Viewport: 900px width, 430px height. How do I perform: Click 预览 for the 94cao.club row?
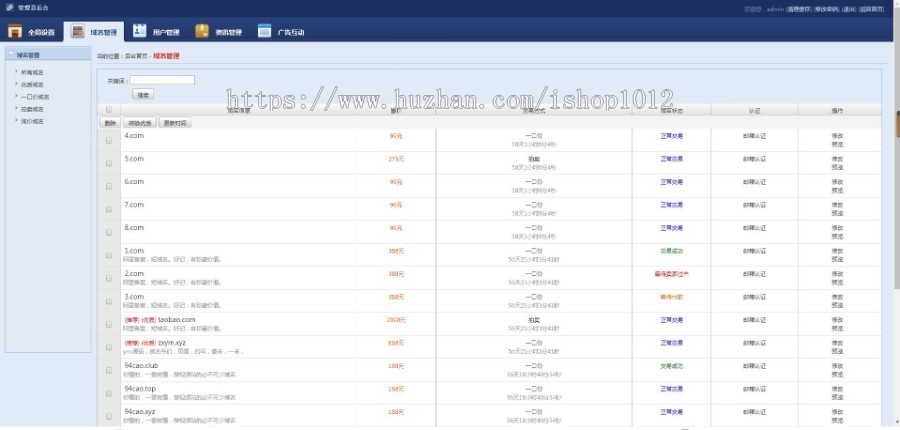tap(837, 374)
